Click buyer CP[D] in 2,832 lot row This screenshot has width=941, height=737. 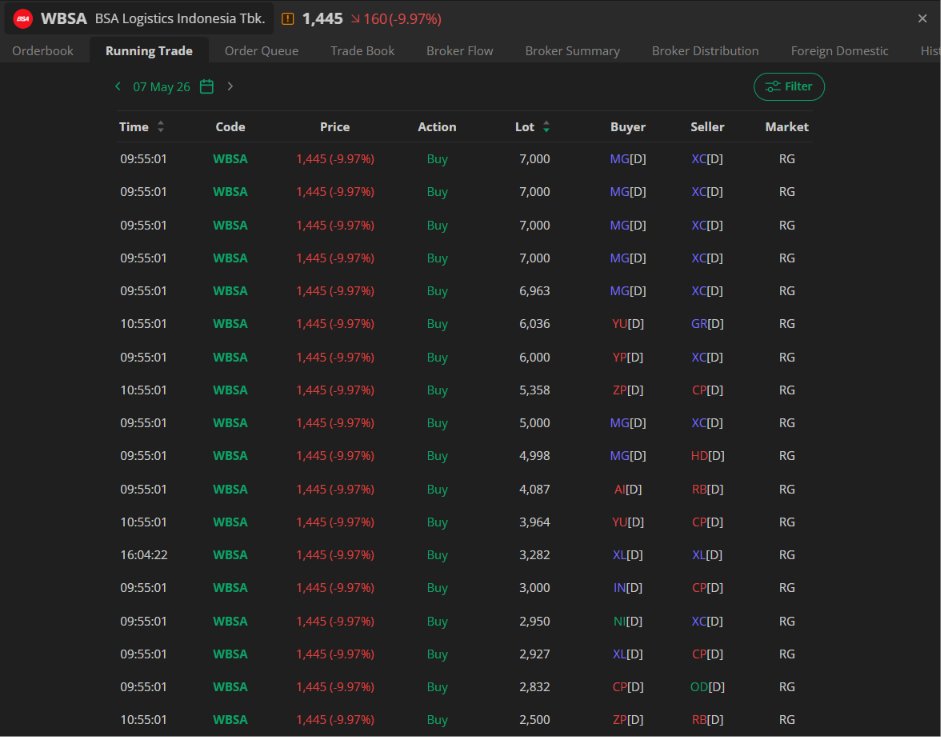tap(628, 687)
